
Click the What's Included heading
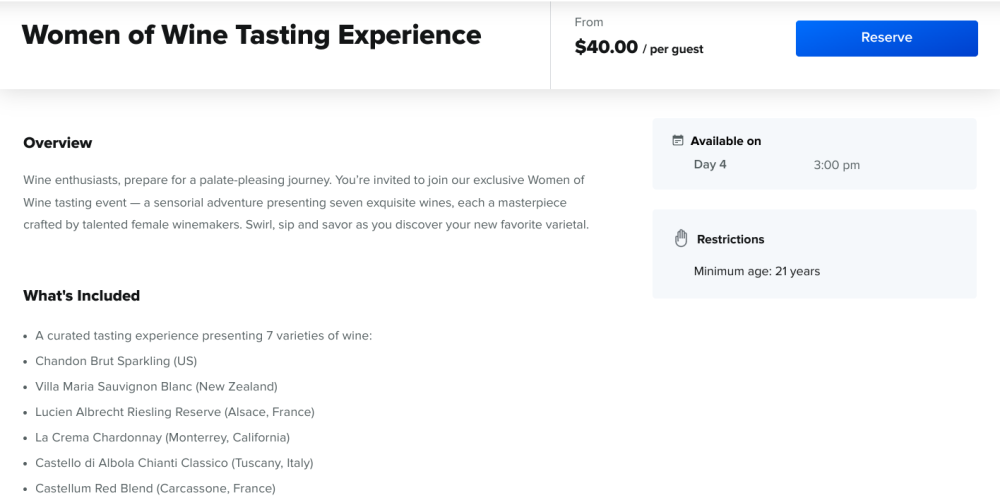pos(82,296)
